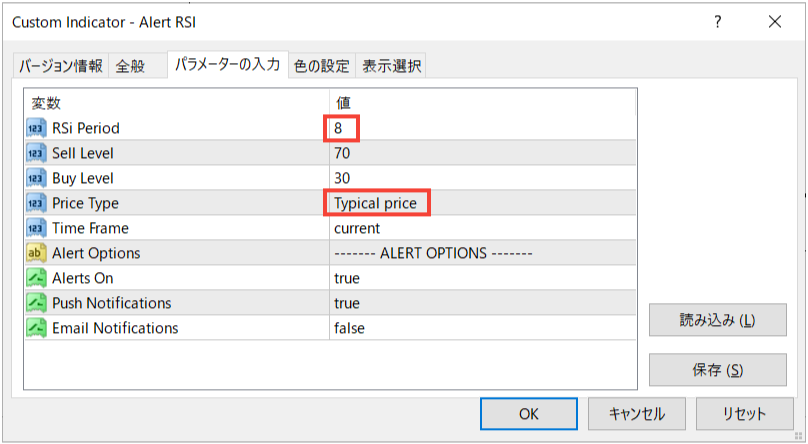808x444 pixels.
Task: Click the OK button
Action: pos(529,414)
